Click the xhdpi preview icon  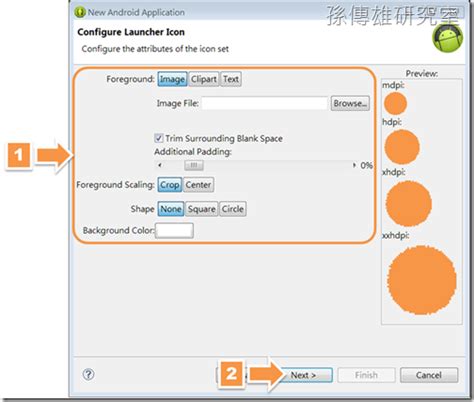(x=409, y=203)
